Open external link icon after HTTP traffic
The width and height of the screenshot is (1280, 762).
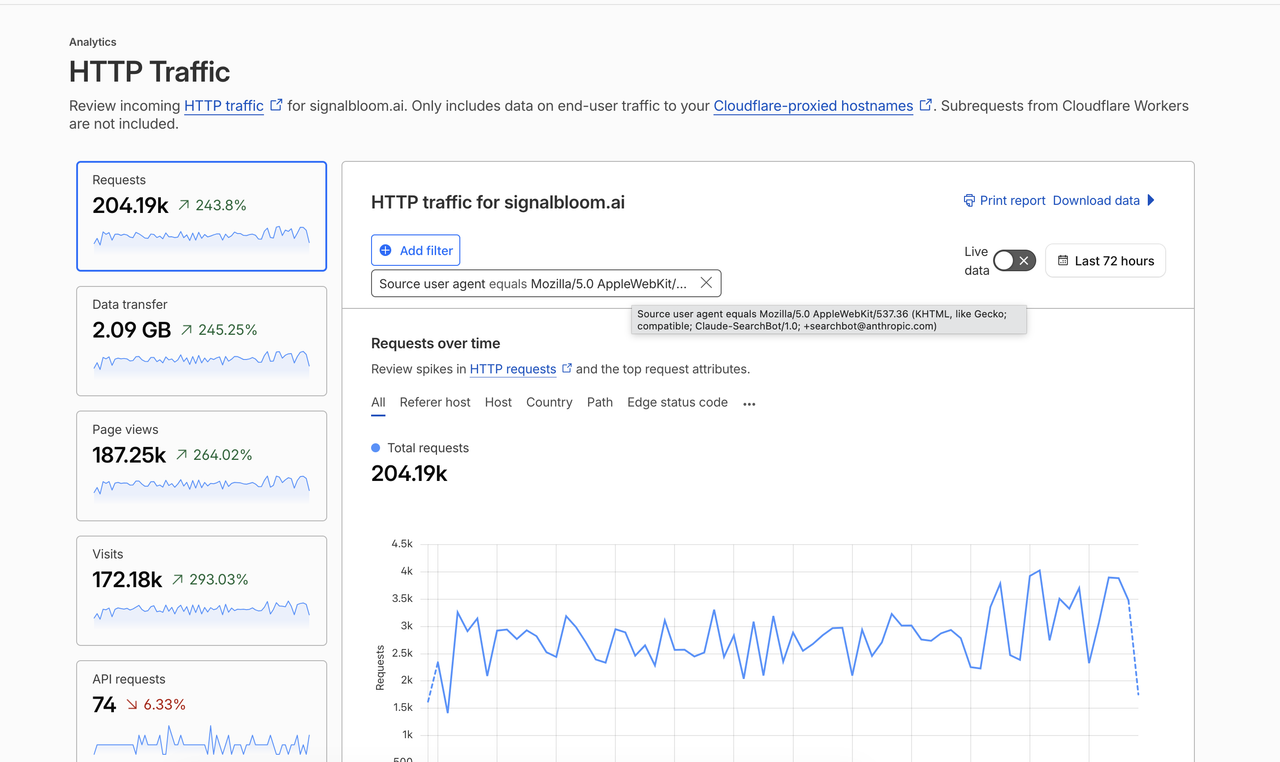tap(276, 105)
